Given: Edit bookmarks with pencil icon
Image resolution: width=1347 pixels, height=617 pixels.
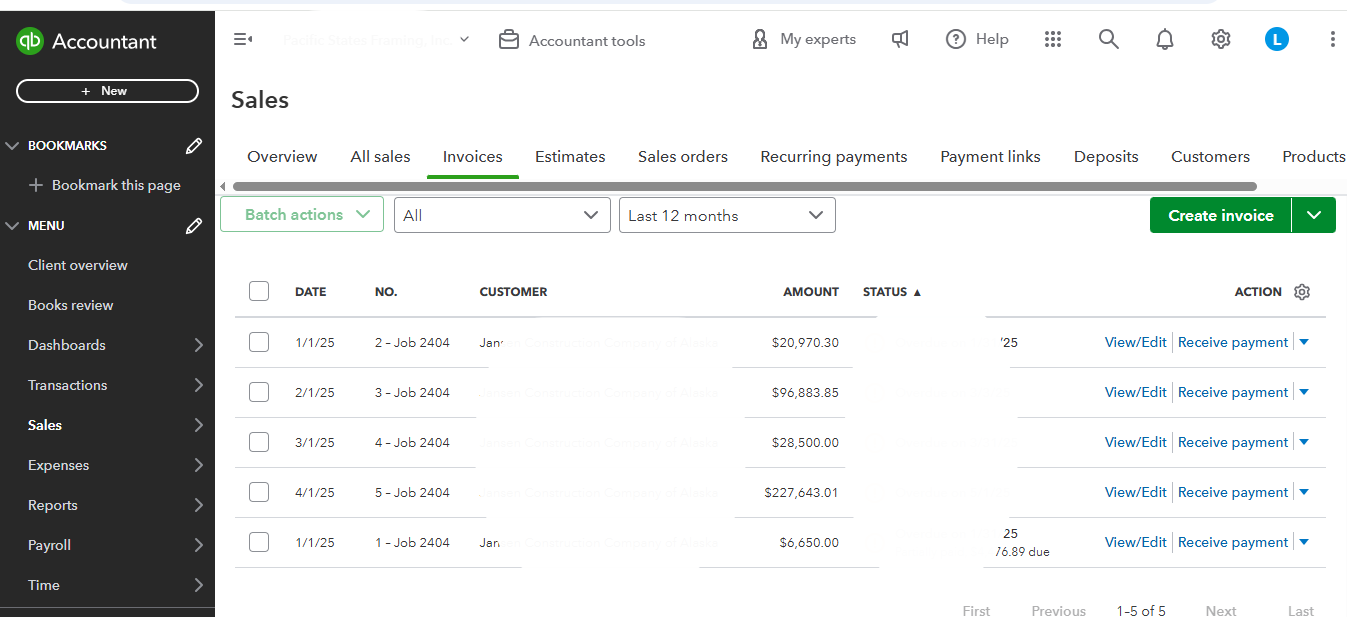Looking at the screenshot, I should 194,146.
